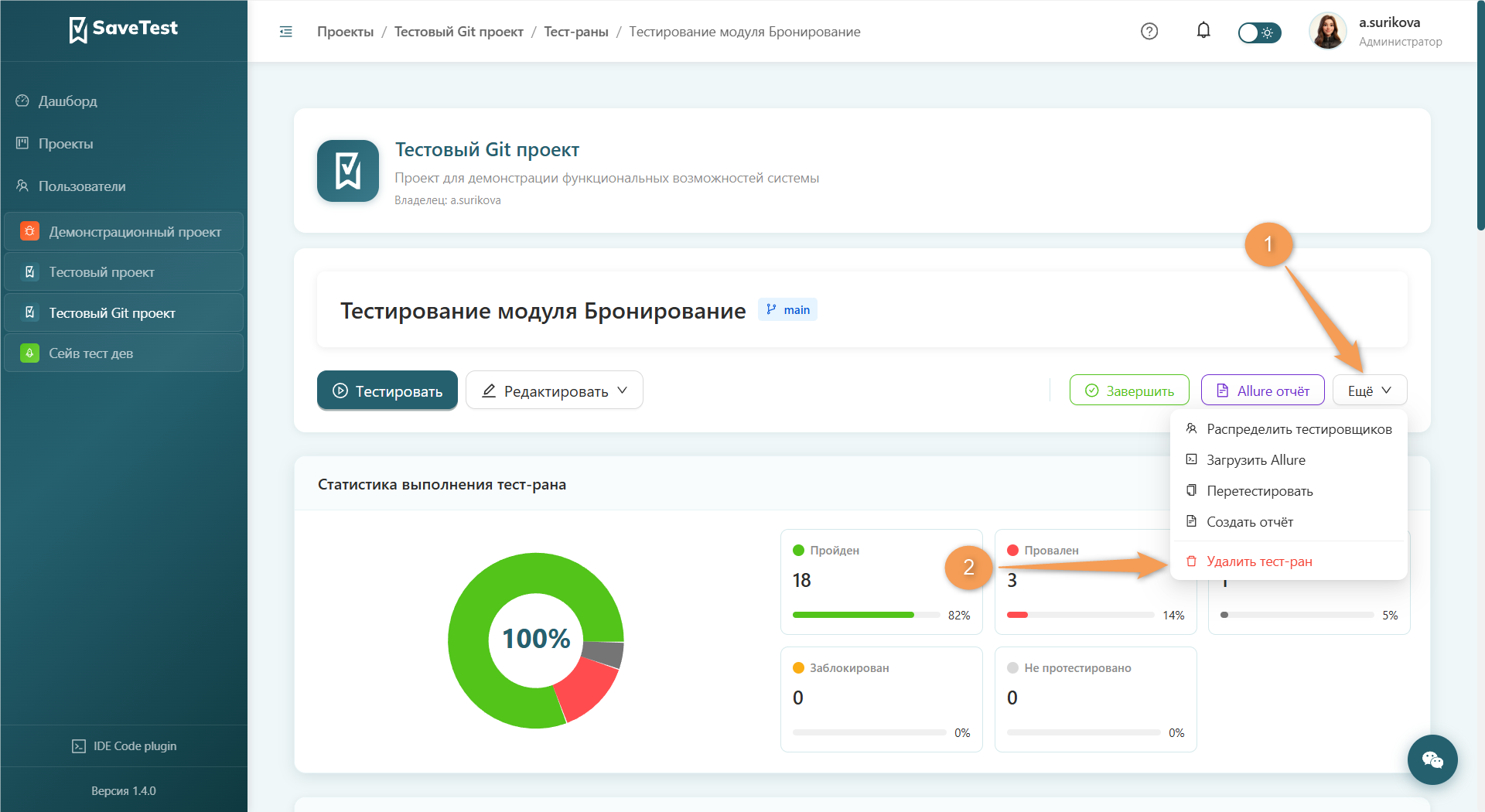The height and width of the screenshot is (812, 1485).
Task: Click the 100% donut chart center
Action: tap(536, 640)
